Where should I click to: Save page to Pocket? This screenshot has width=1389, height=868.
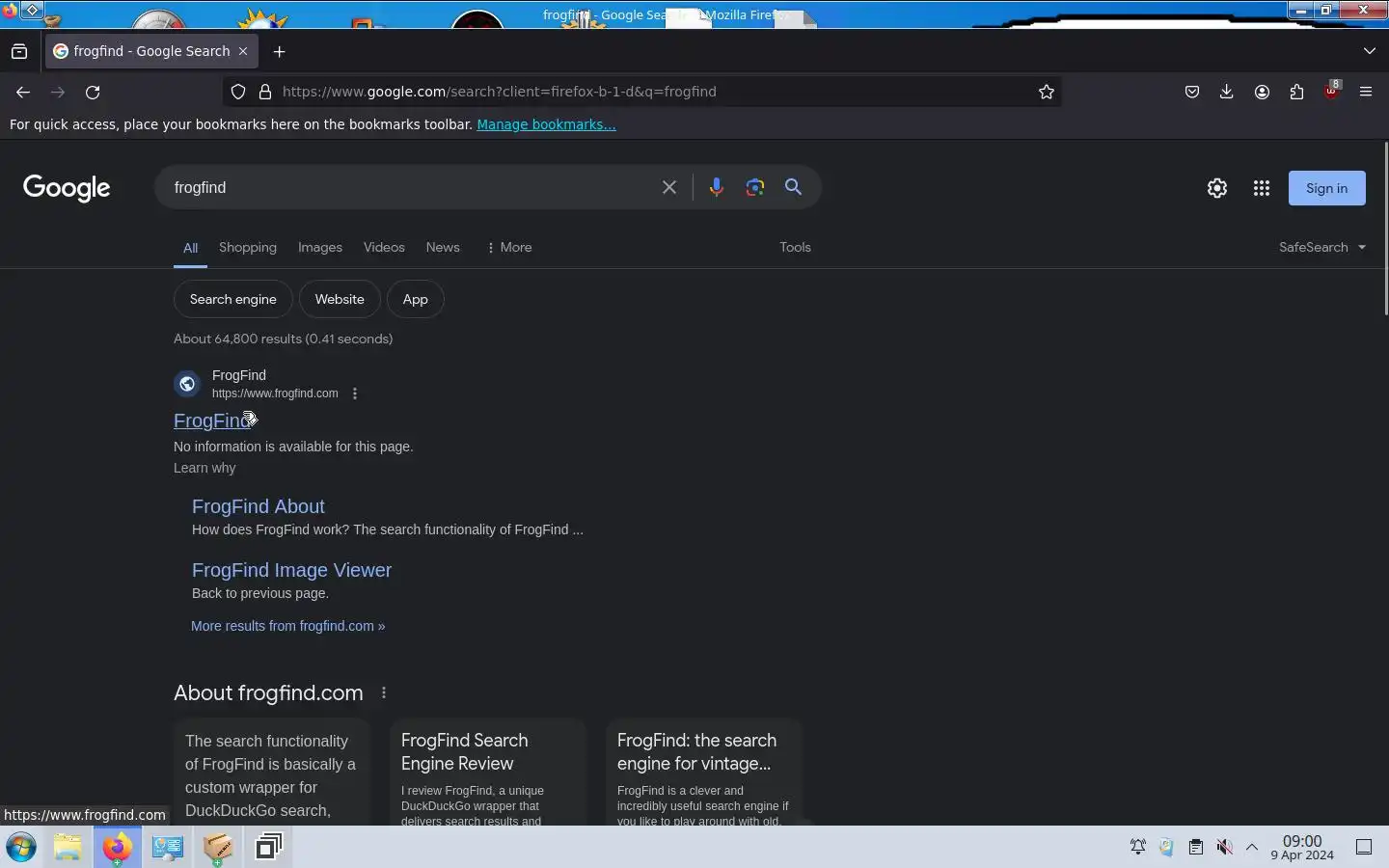pos(1192,92)
